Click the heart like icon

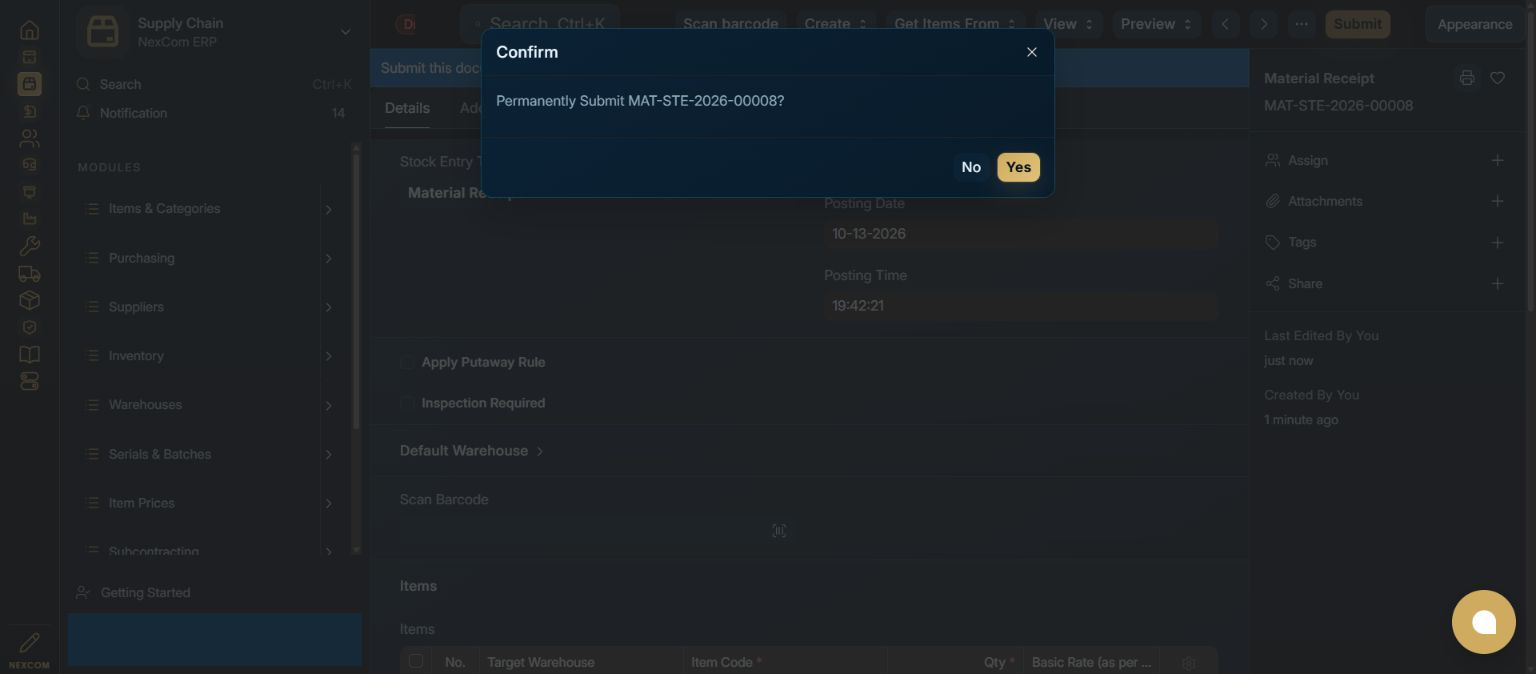[1498, 78]
